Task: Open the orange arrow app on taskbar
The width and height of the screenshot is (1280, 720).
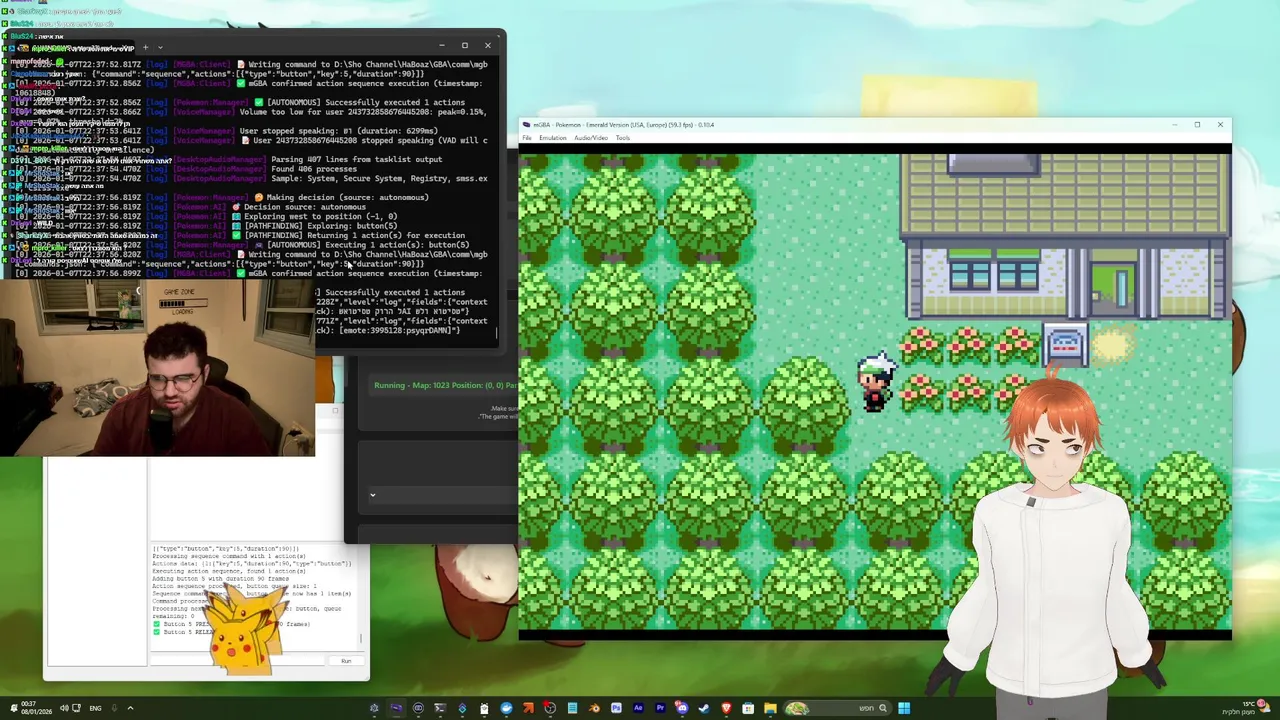Action: pyautogui.click(x=528, y=708)
